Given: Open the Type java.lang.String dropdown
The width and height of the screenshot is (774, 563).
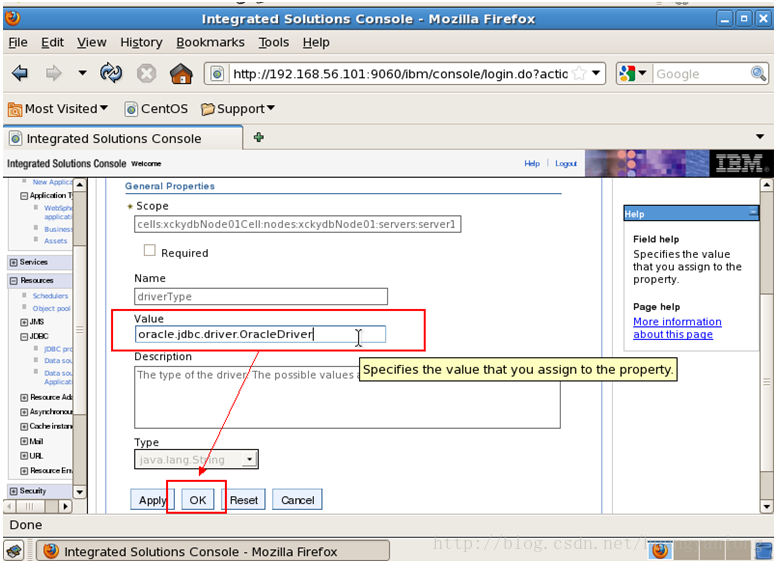Looking at the screenshot, I should click(196, 459).
